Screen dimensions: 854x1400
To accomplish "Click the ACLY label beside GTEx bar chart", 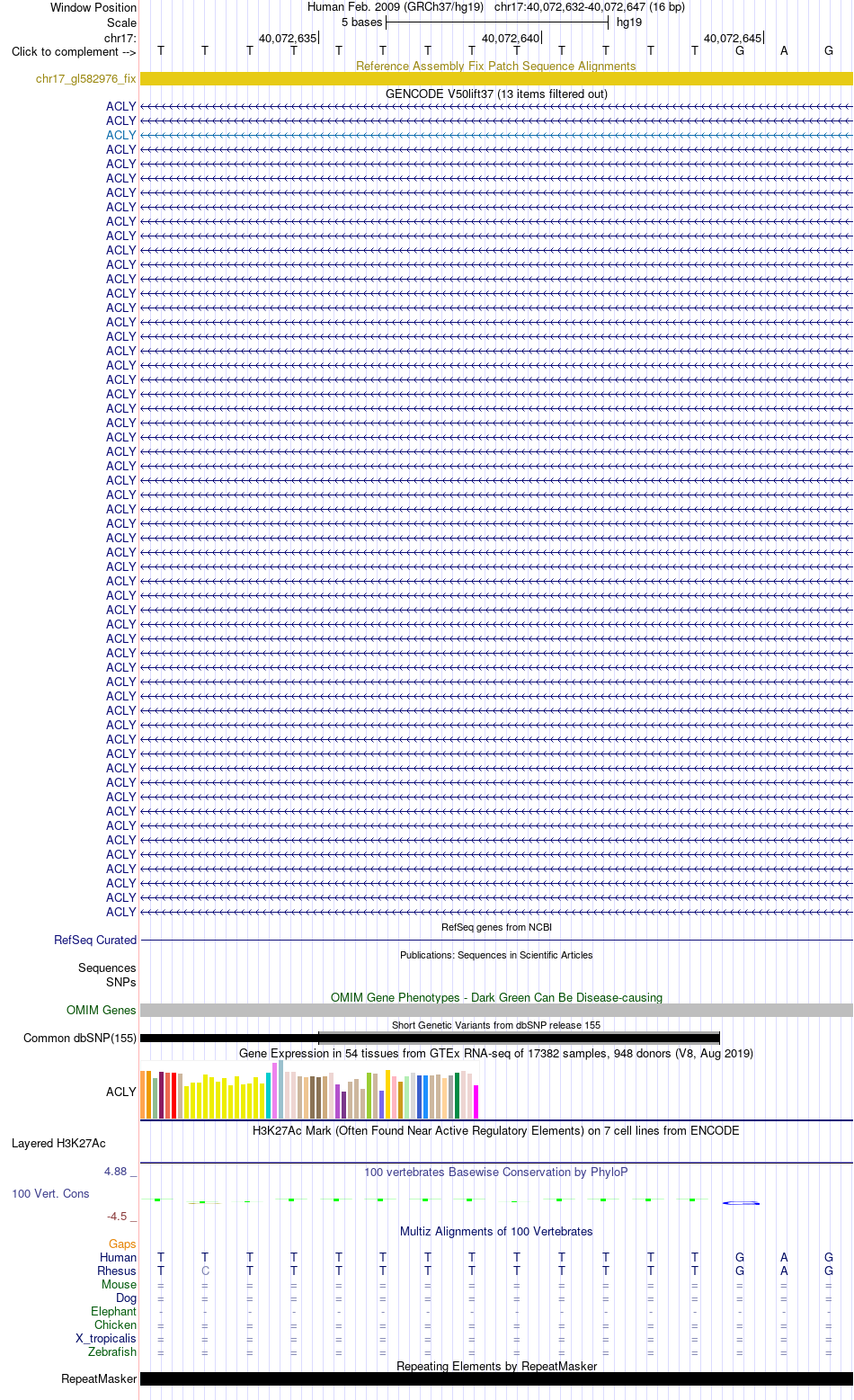I will 121,1092.
